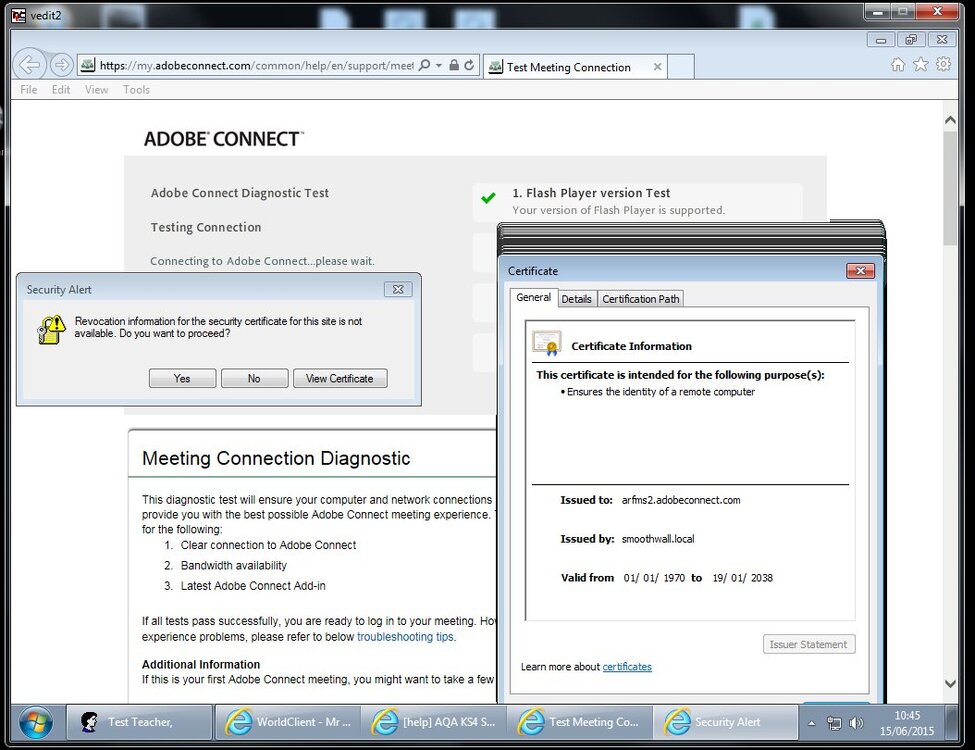
Task: Close the Certificate dialog
Action: (861, 271)
